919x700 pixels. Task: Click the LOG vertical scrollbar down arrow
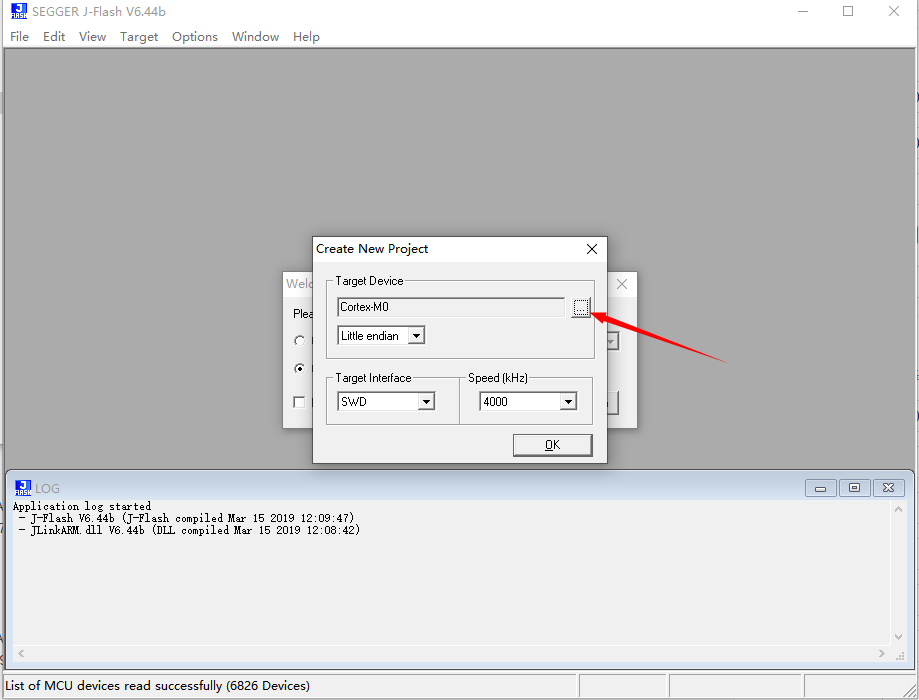click(x=898, y=637)
